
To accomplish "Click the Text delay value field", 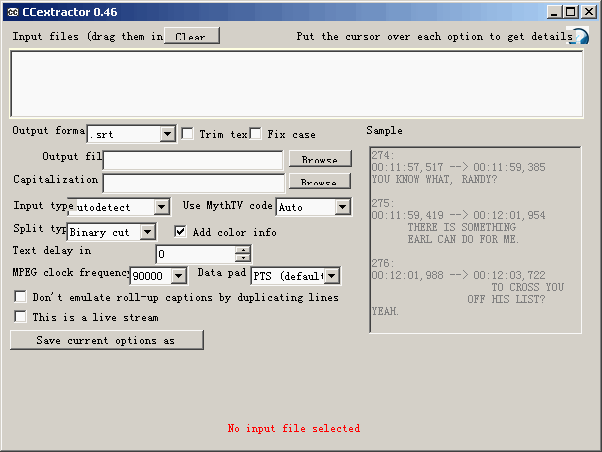I will 195,254.
